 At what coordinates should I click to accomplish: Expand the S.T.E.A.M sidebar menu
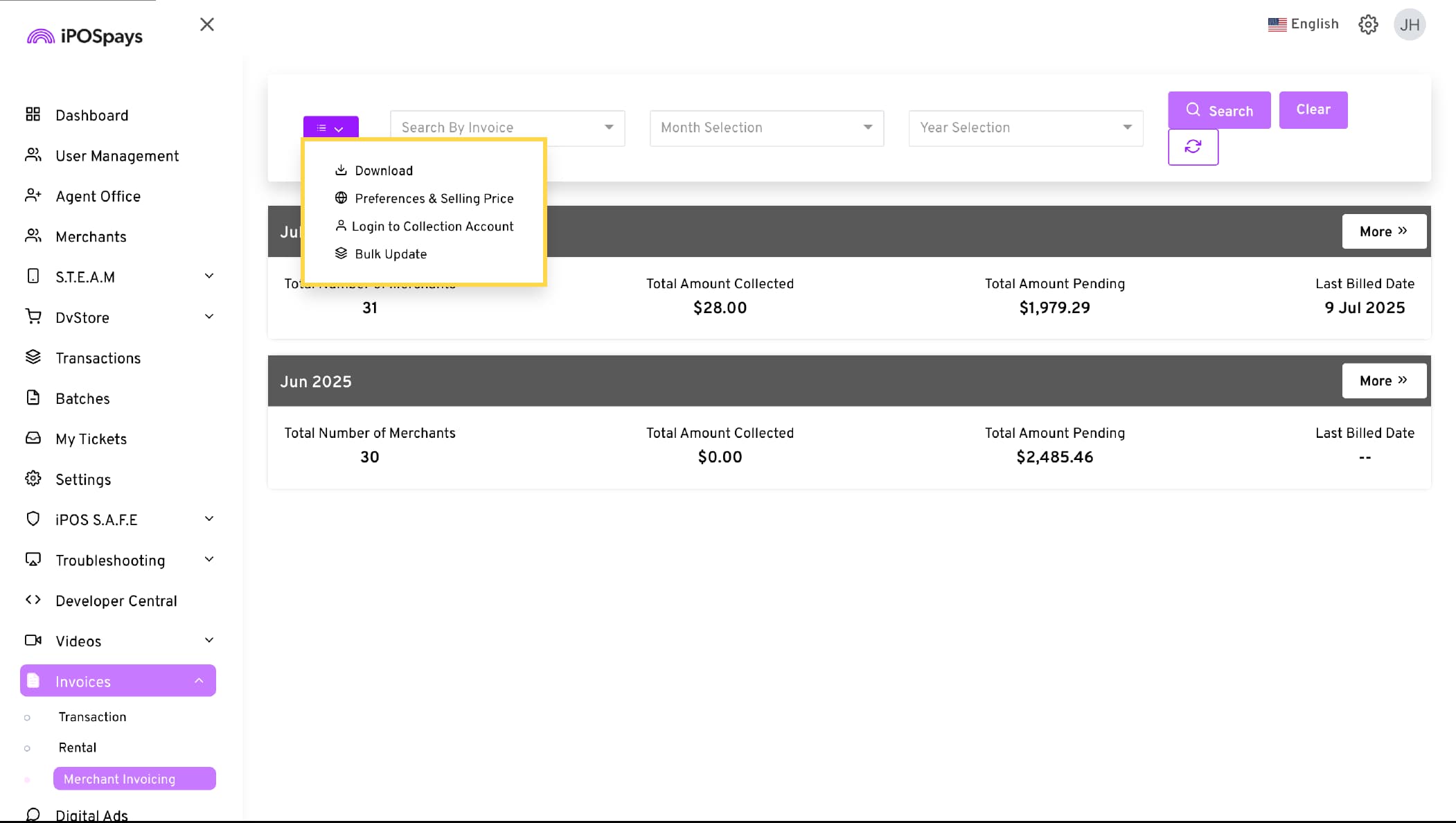click(x=208, y=276)
